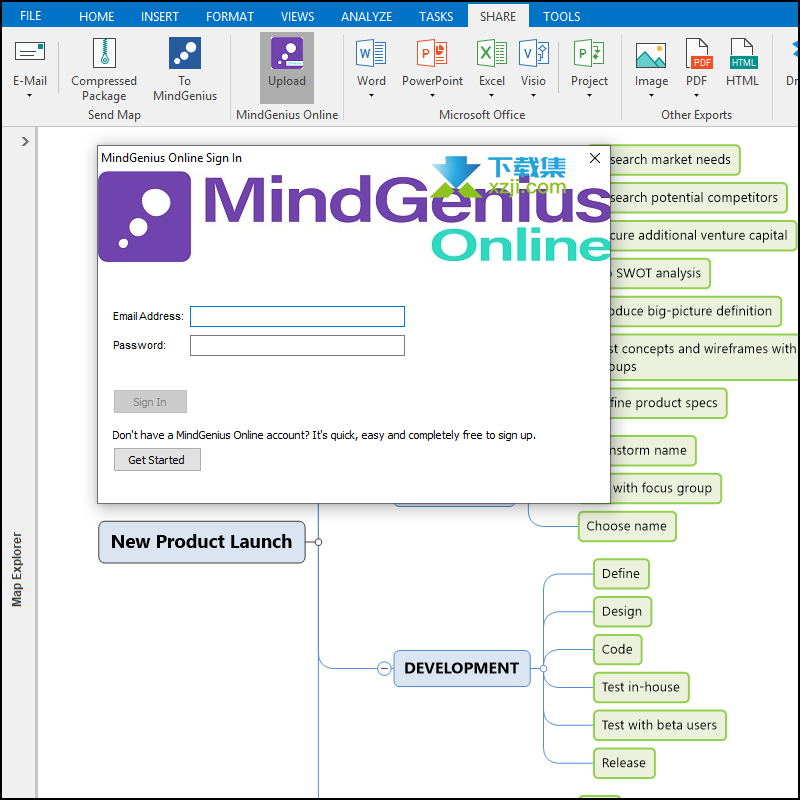
Task: Select the additional venture capital node
Action: point(703,235)
